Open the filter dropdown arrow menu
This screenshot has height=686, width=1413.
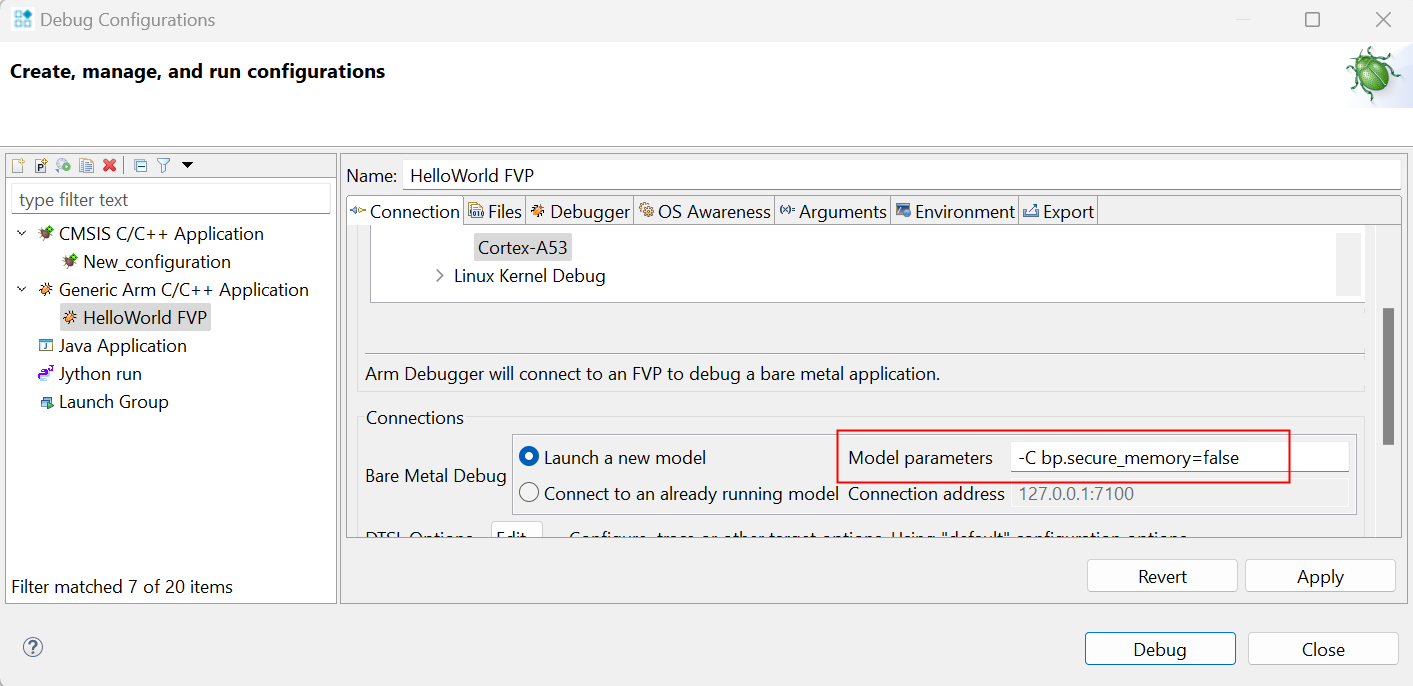[187, 166]
